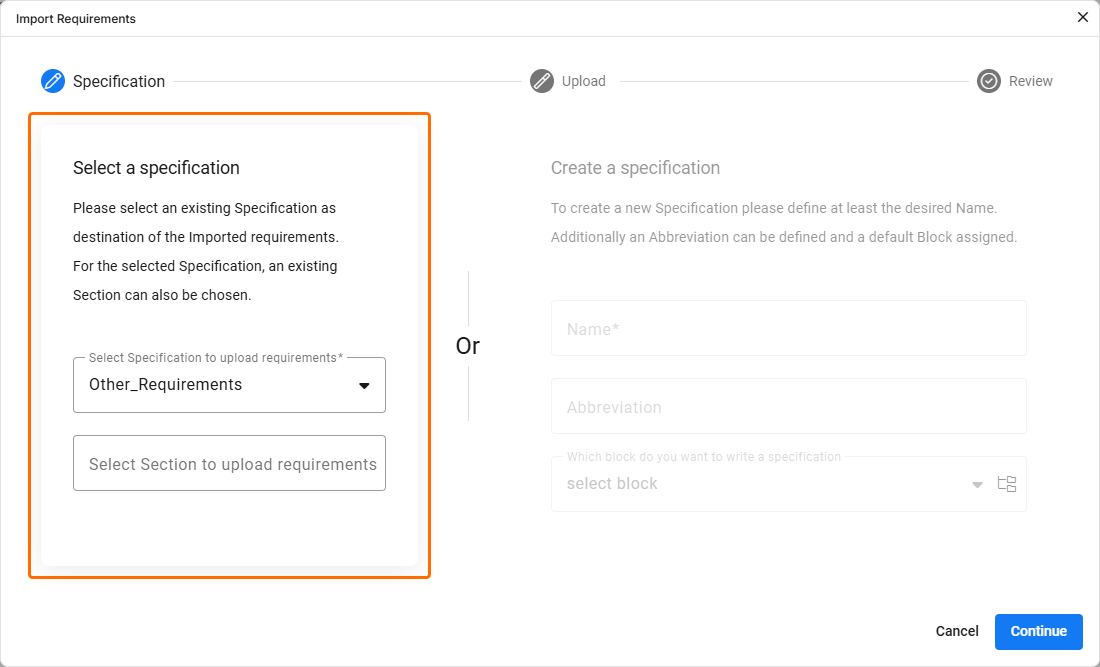
Task: Click the 'Select a specification' heading
Action: [156, 168]
